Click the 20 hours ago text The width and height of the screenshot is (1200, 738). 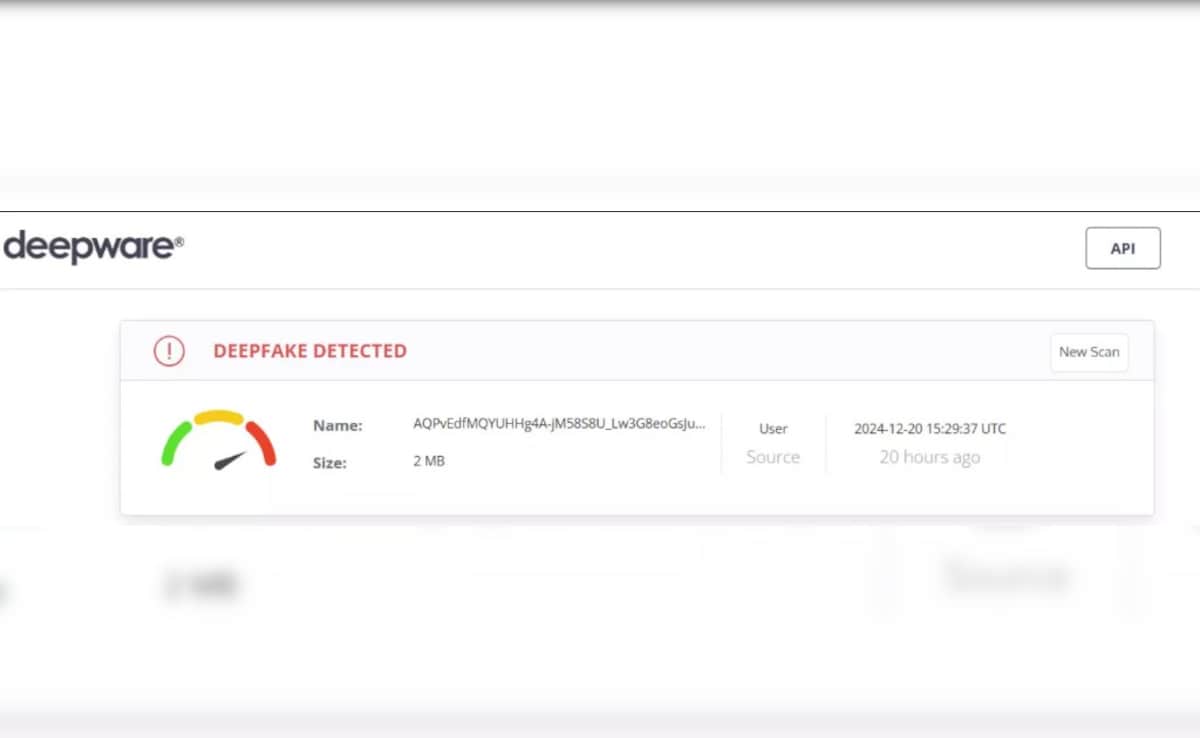click(x=929, y=458)
